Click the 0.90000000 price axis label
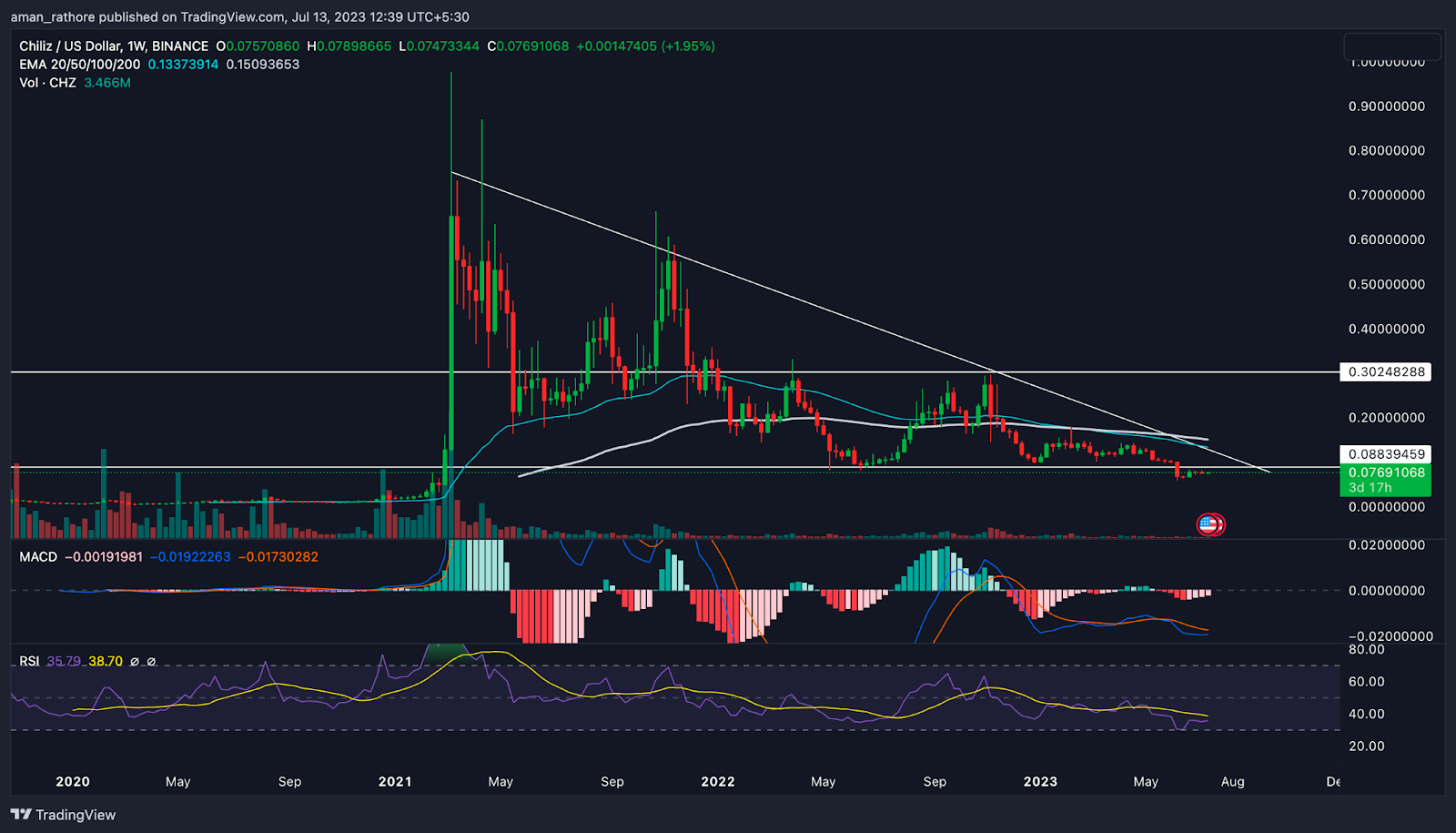Viewport: 1456px width, 833px height. pos(1387,106)
